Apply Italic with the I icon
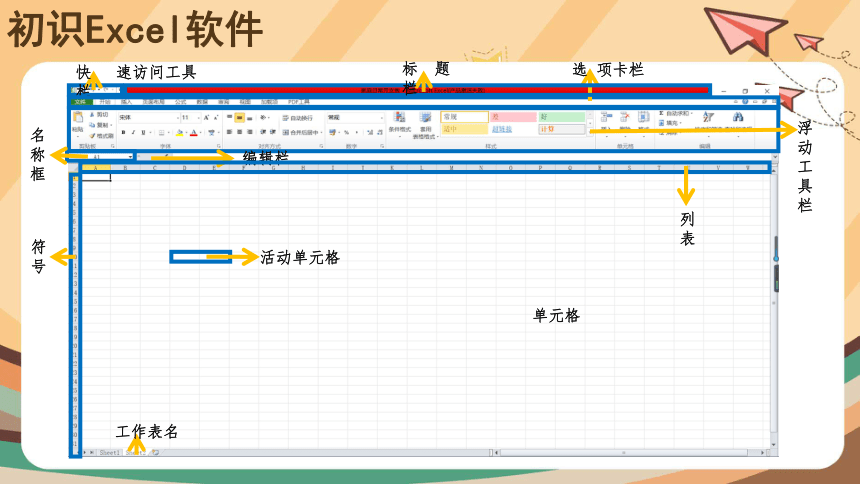 click(133, 132)
